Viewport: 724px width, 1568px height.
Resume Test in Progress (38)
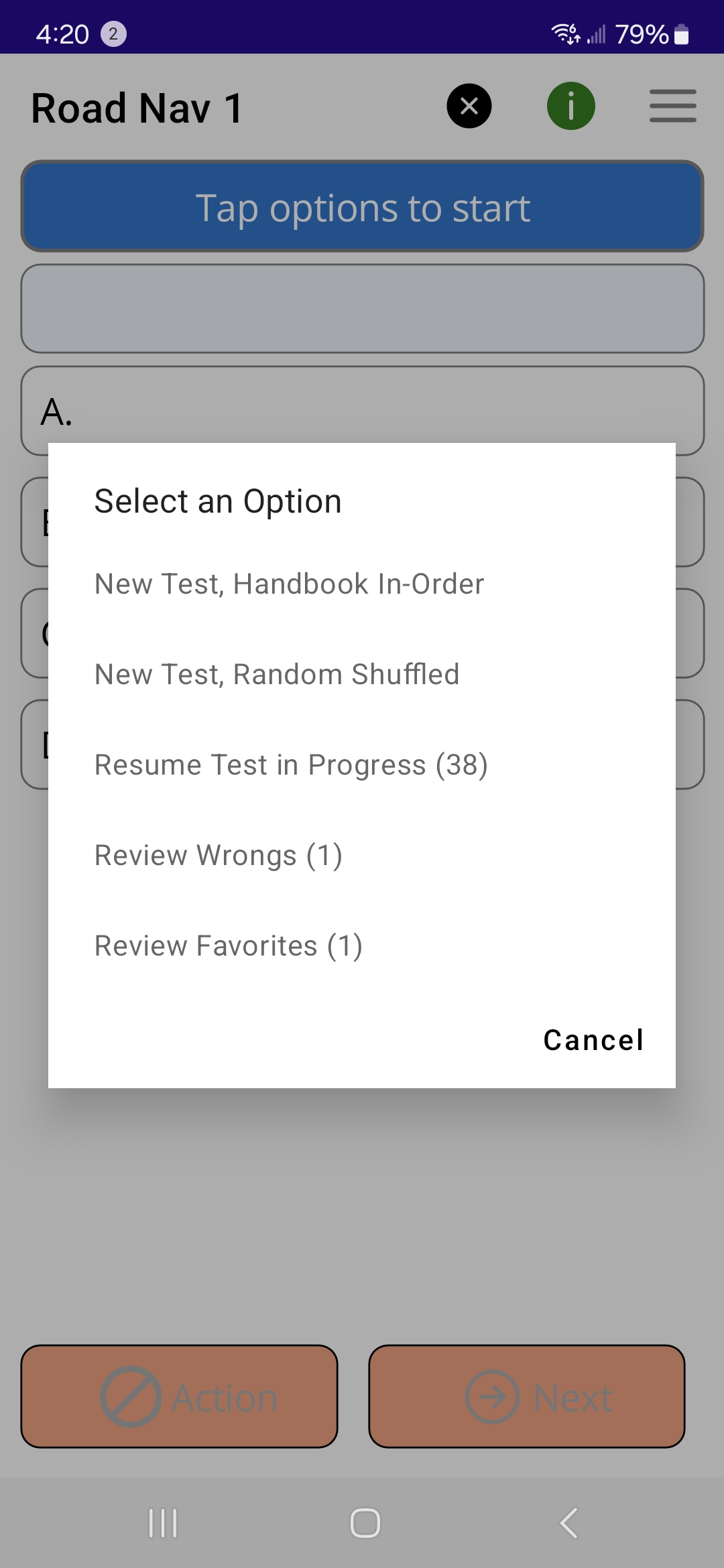[x=291, y=765]
